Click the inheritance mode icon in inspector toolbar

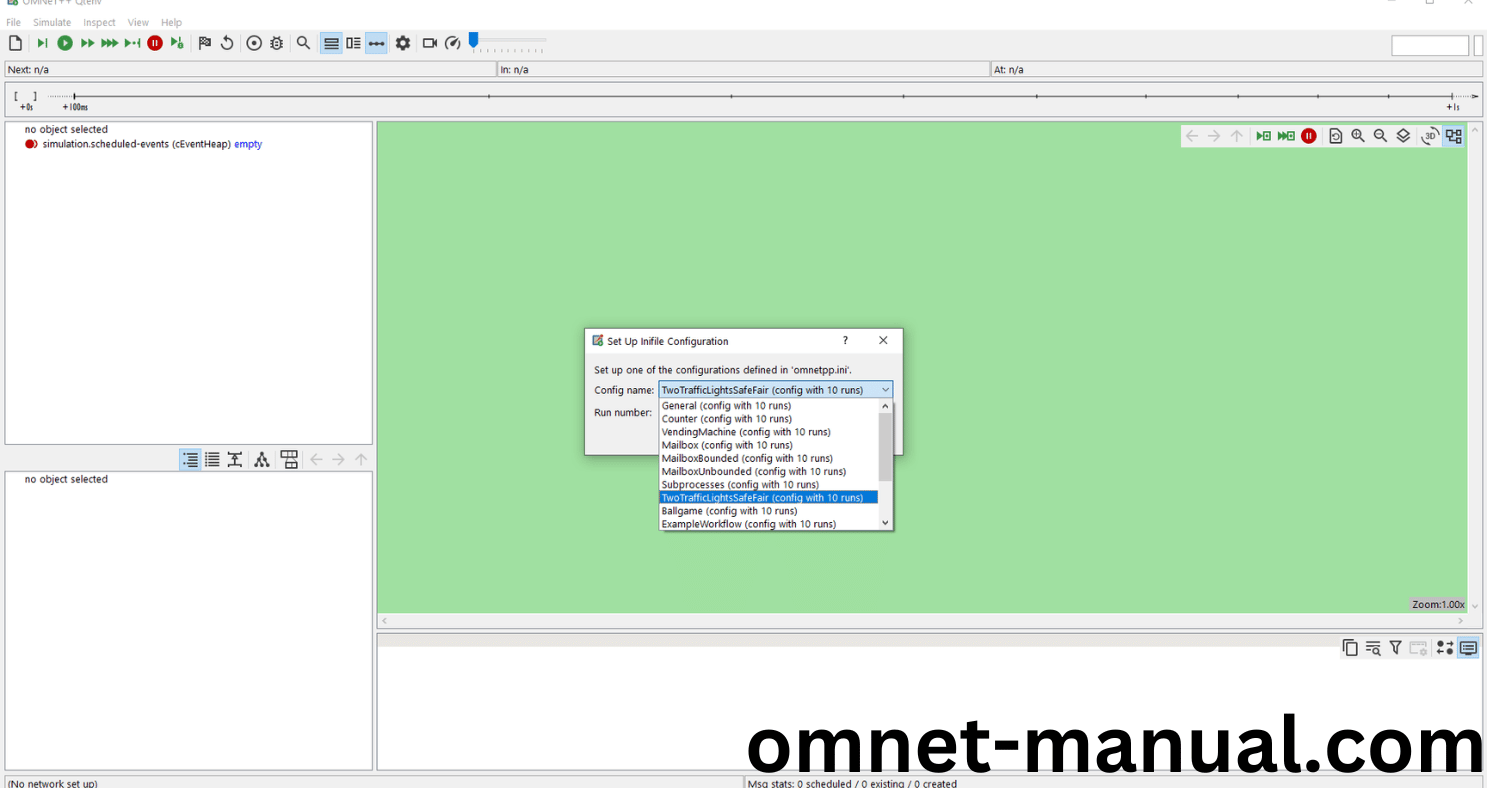point(234,460)
